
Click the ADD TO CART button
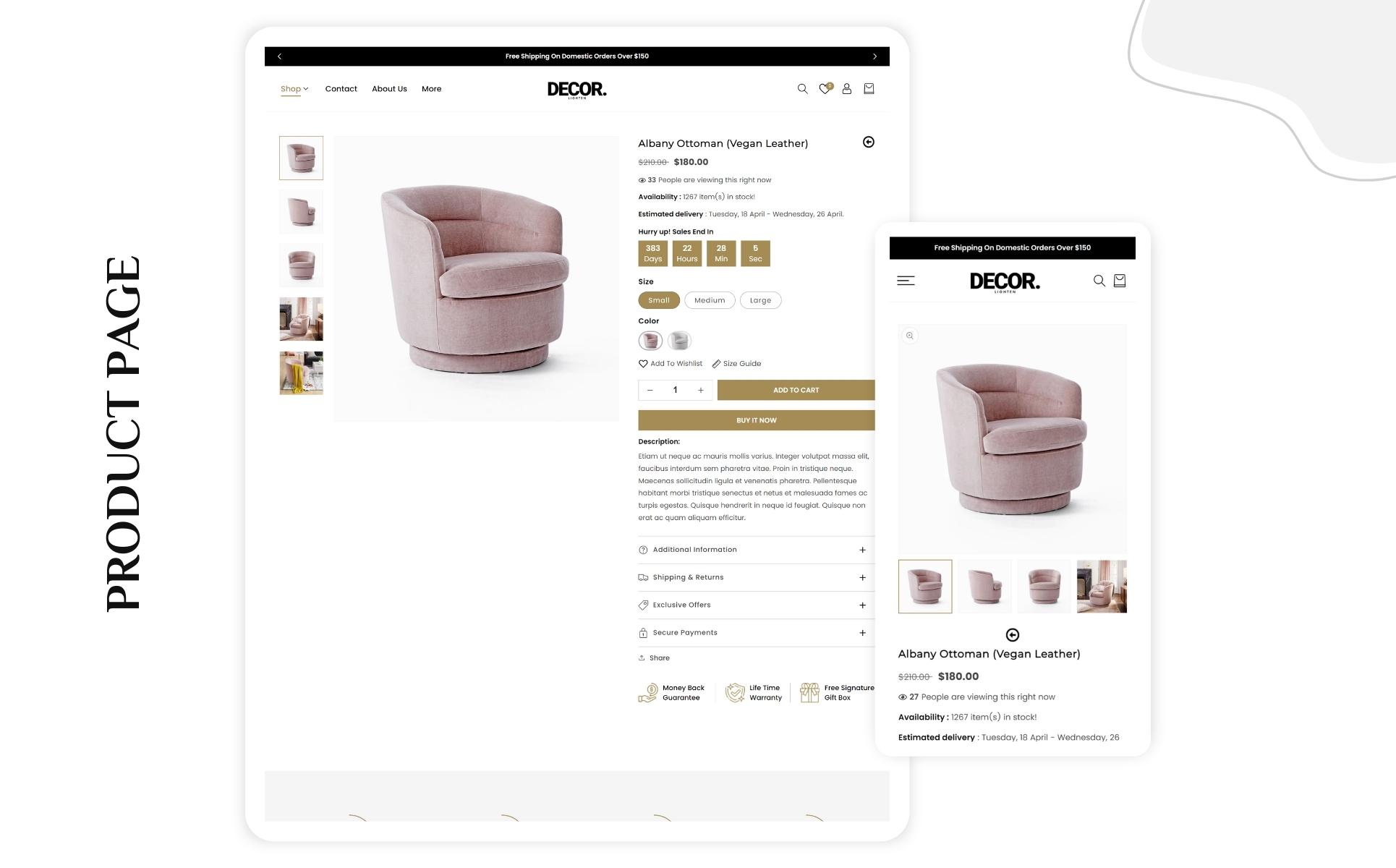pos(796,390)
